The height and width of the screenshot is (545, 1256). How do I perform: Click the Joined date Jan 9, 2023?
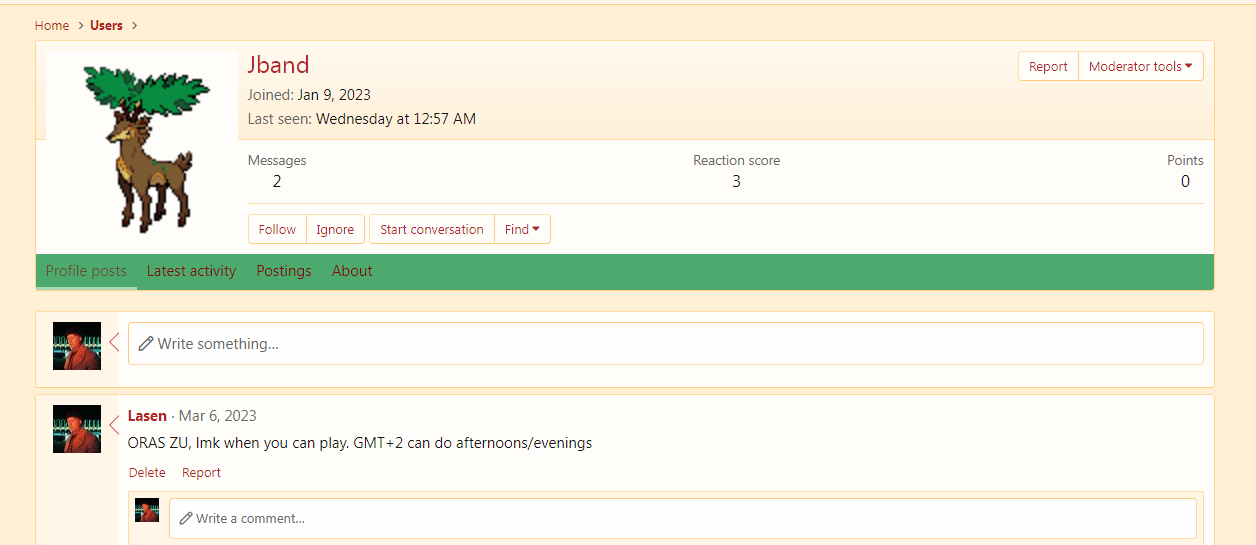point(334,95)
